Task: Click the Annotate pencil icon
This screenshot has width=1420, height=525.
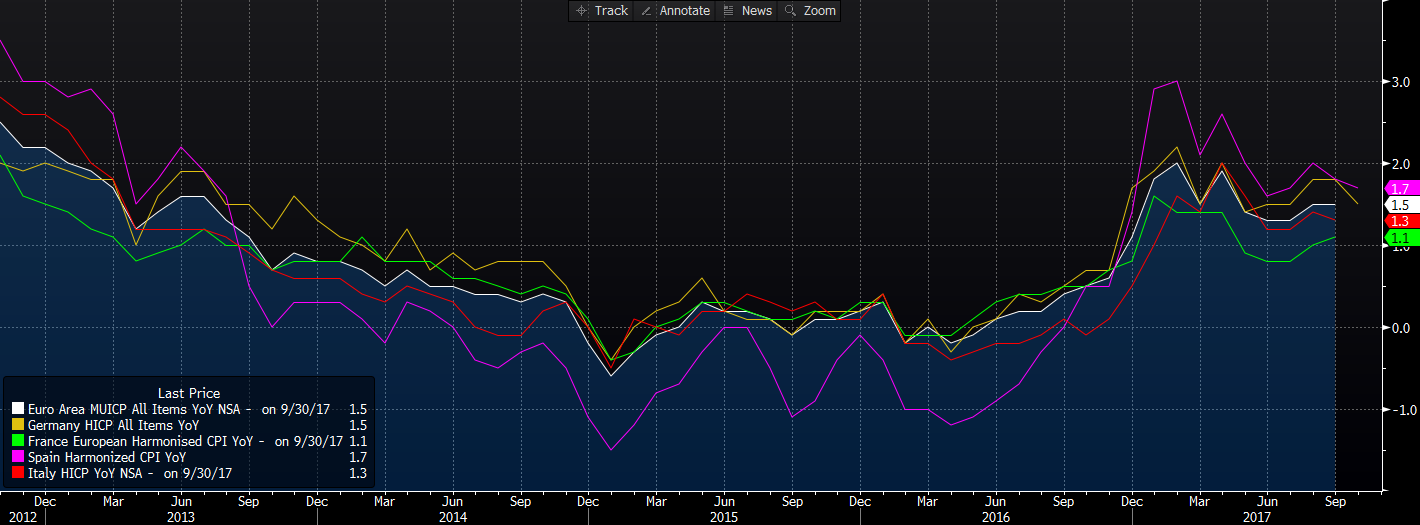Action: (x=646, y=11)
